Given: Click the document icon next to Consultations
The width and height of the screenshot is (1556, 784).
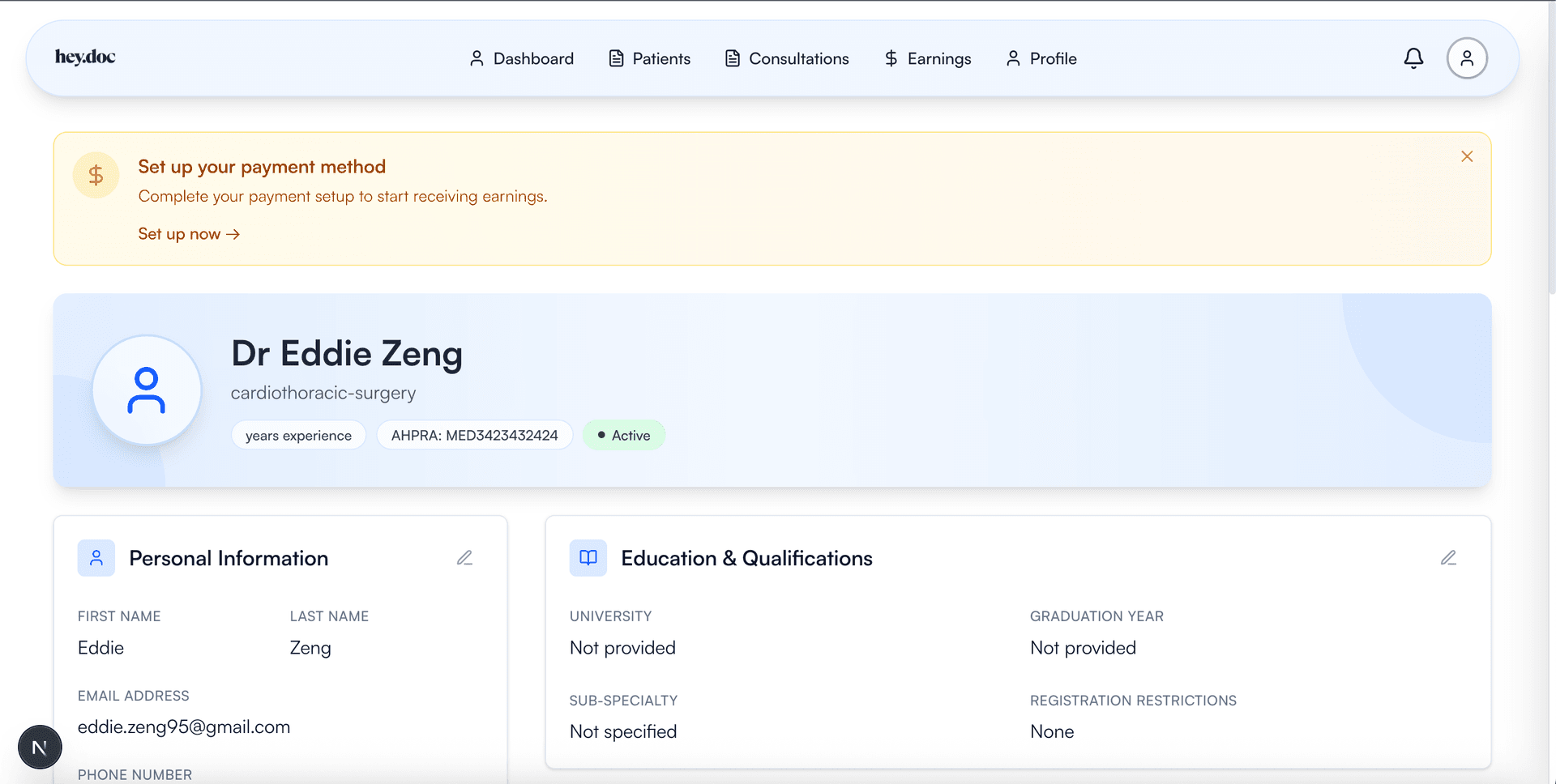Looking at the screenshot, I should point(732,58).
